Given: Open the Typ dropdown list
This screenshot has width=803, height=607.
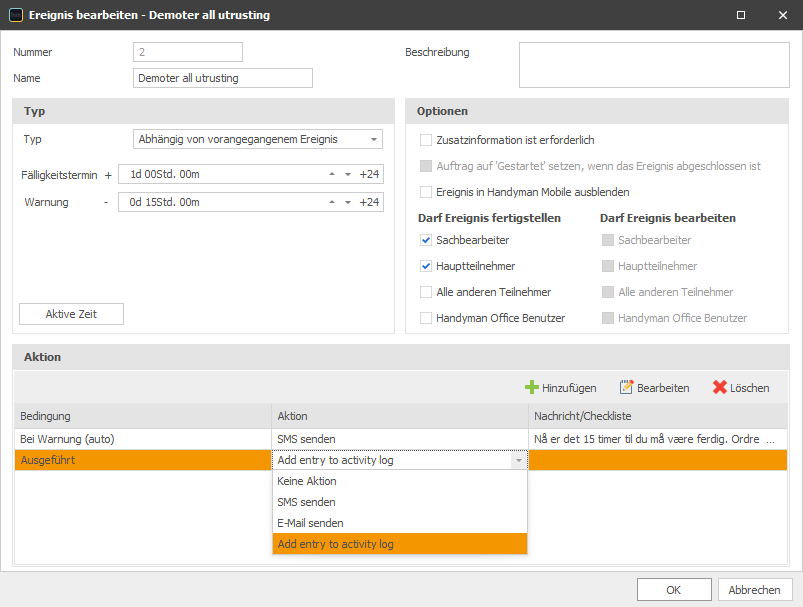Looking at the screenshot, I should click(373, 139).
